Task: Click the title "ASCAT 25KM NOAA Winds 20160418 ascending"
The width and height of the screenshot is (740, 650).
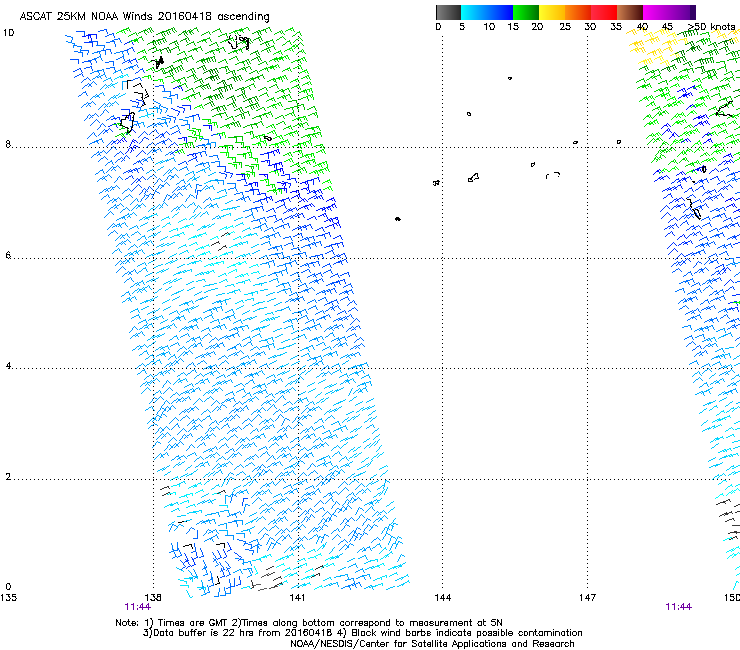Action: 144,17
